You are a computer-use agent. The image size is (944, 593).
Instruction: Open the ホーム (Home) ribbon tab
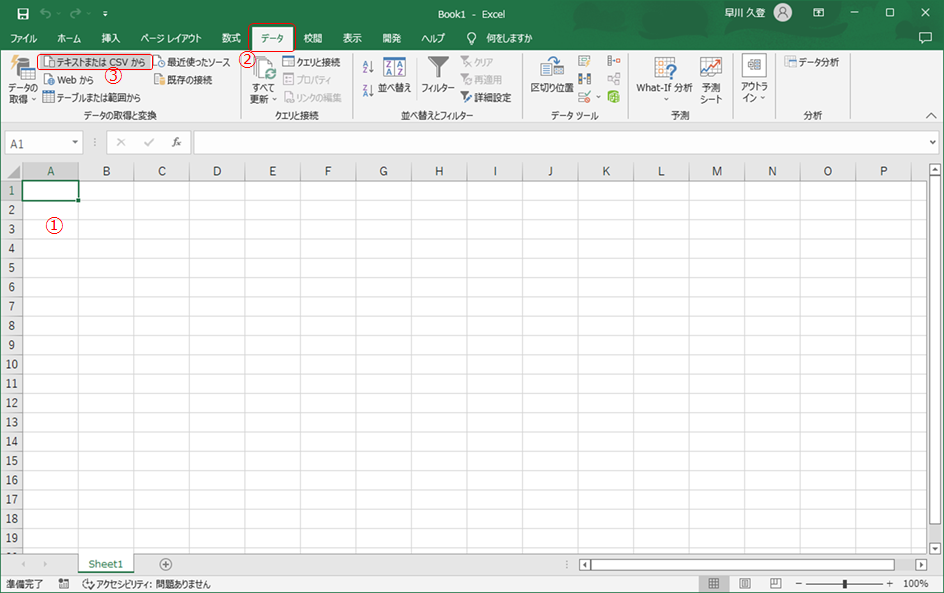[69, 38]
